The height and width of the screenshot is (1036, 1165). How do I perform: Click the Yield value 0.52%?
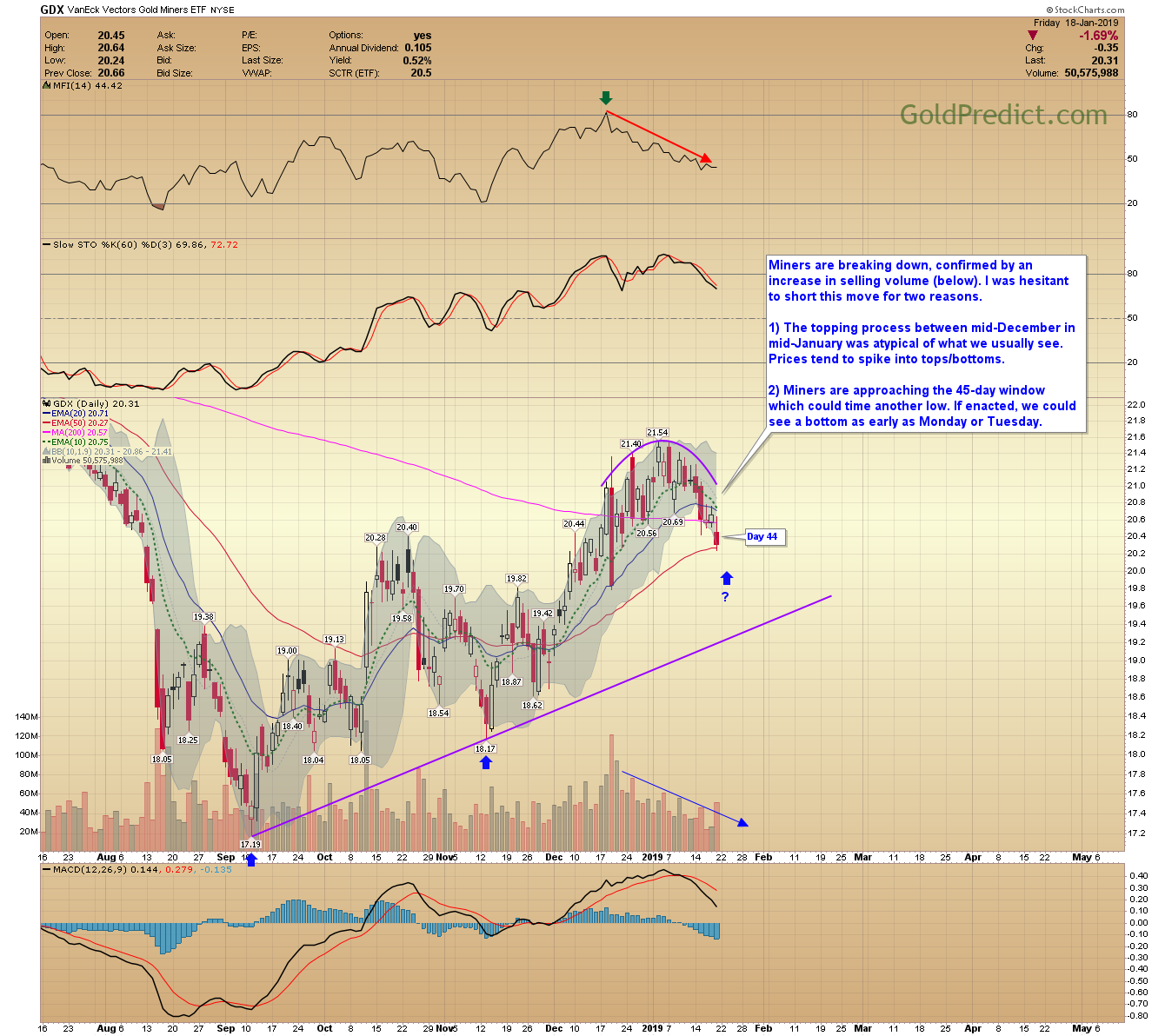[x=417, y=61]
